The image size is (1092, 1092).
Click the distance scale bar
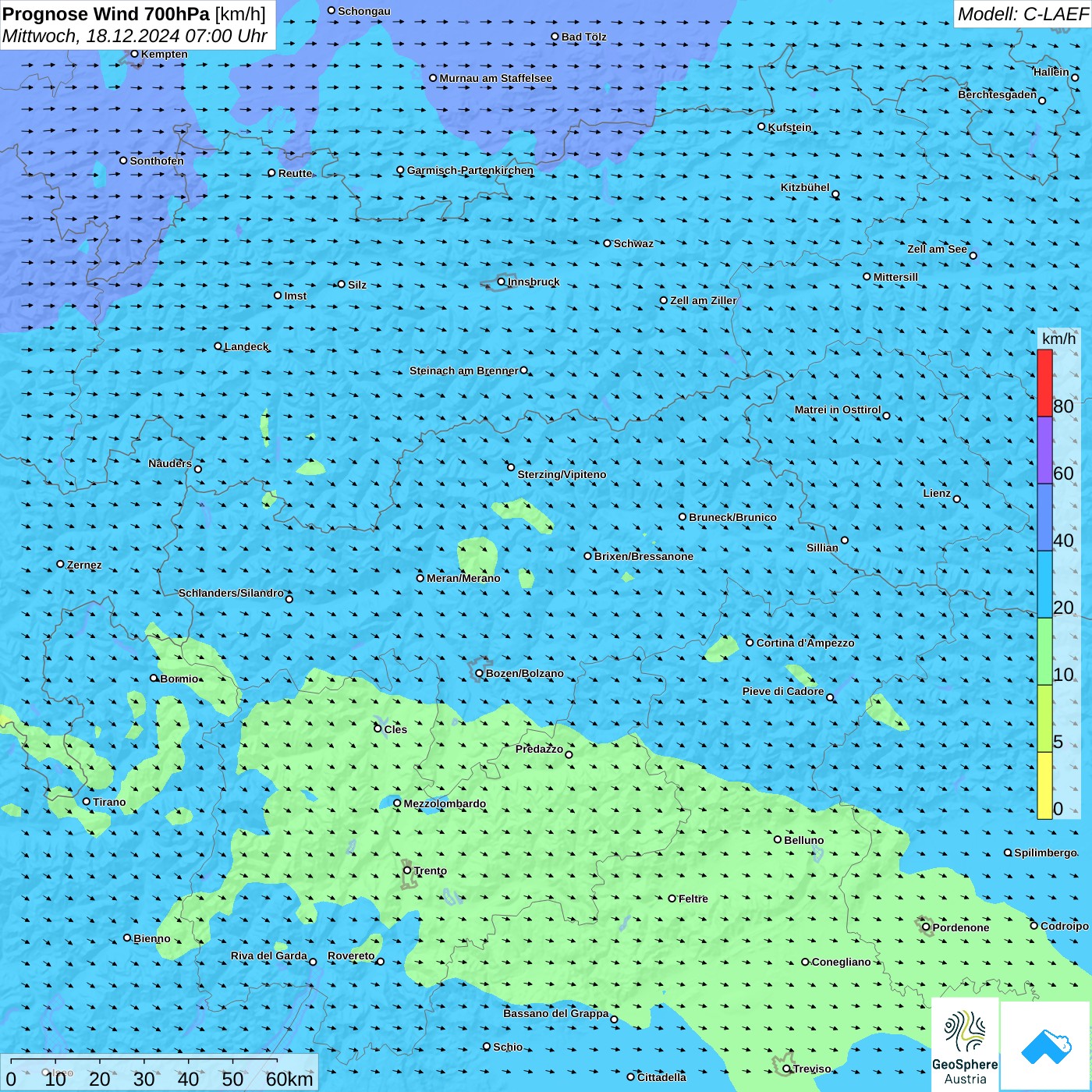tap(159, 1073)
